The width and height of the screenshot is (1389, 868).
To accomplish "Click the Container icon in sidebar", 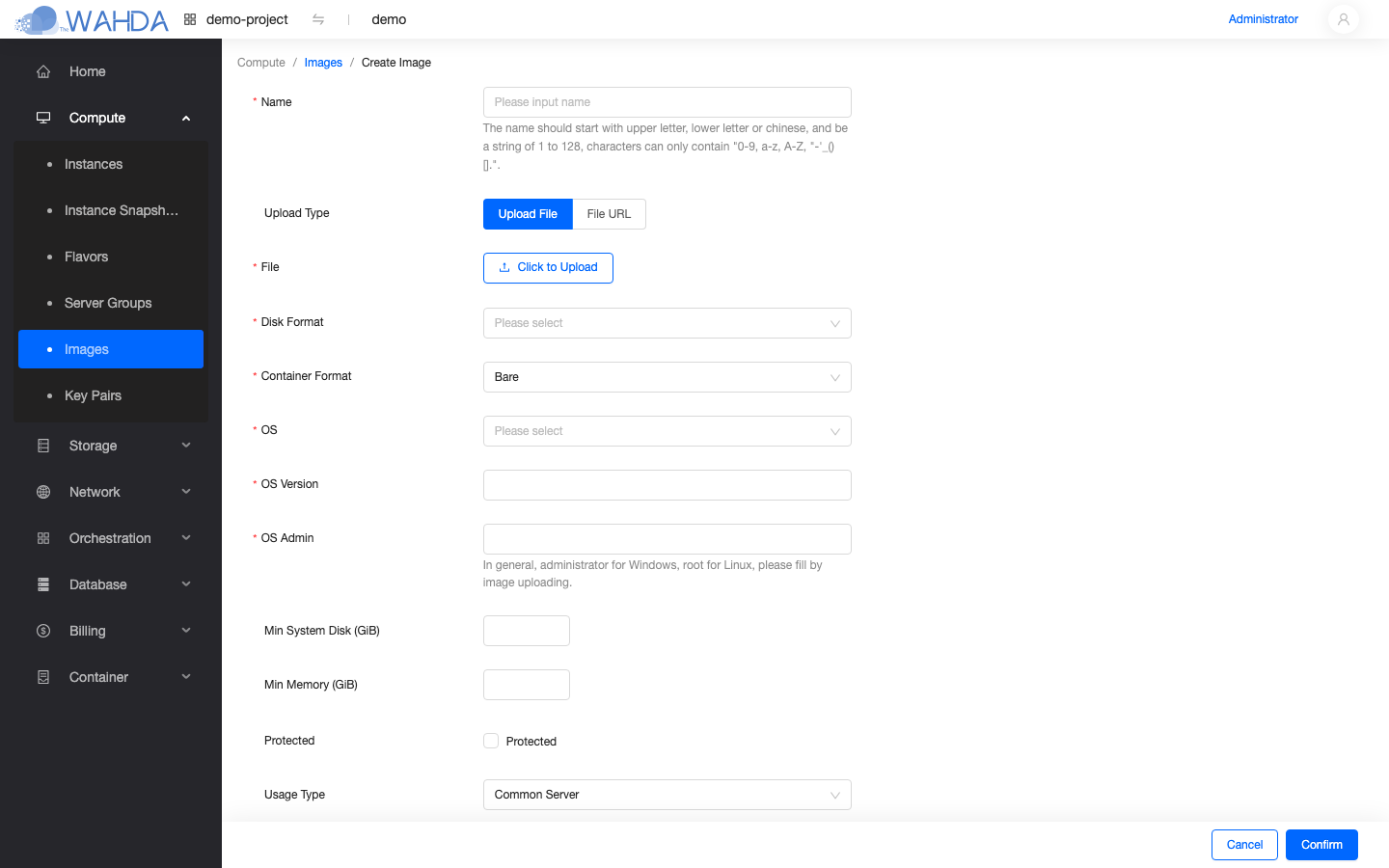I will [x=43, y=677].
